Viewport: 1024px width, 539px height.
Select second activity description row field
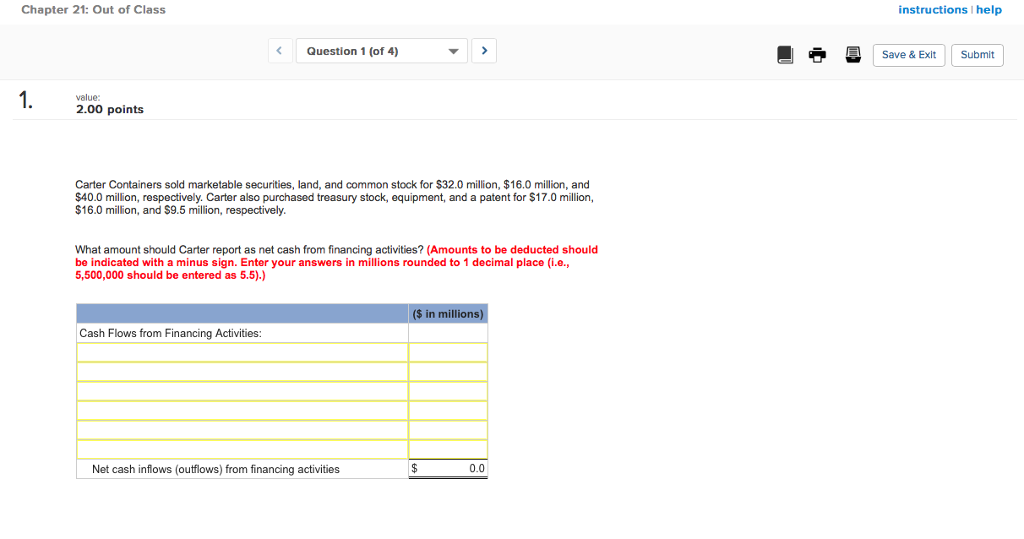[x=242, y=372]
